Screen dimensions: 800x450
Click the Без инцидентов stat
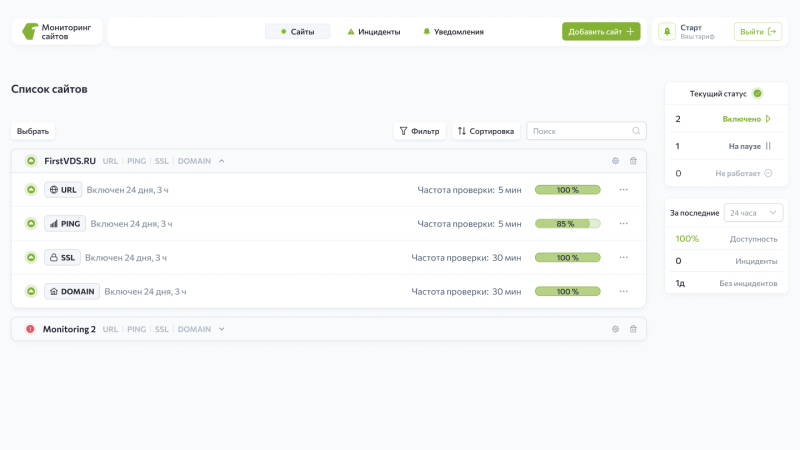726,283
